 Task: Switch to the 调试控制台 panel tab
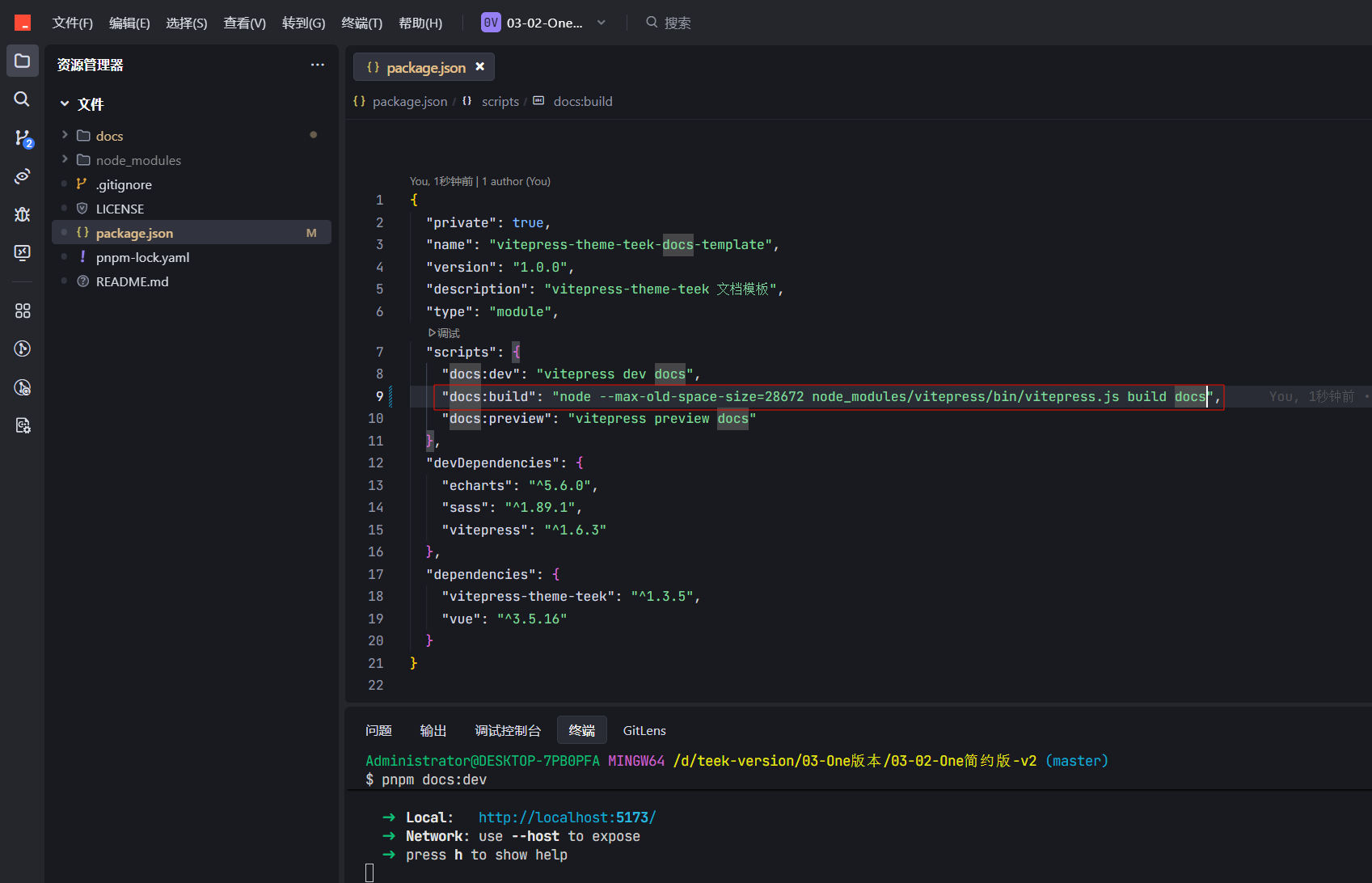click(x=508, y=730)
